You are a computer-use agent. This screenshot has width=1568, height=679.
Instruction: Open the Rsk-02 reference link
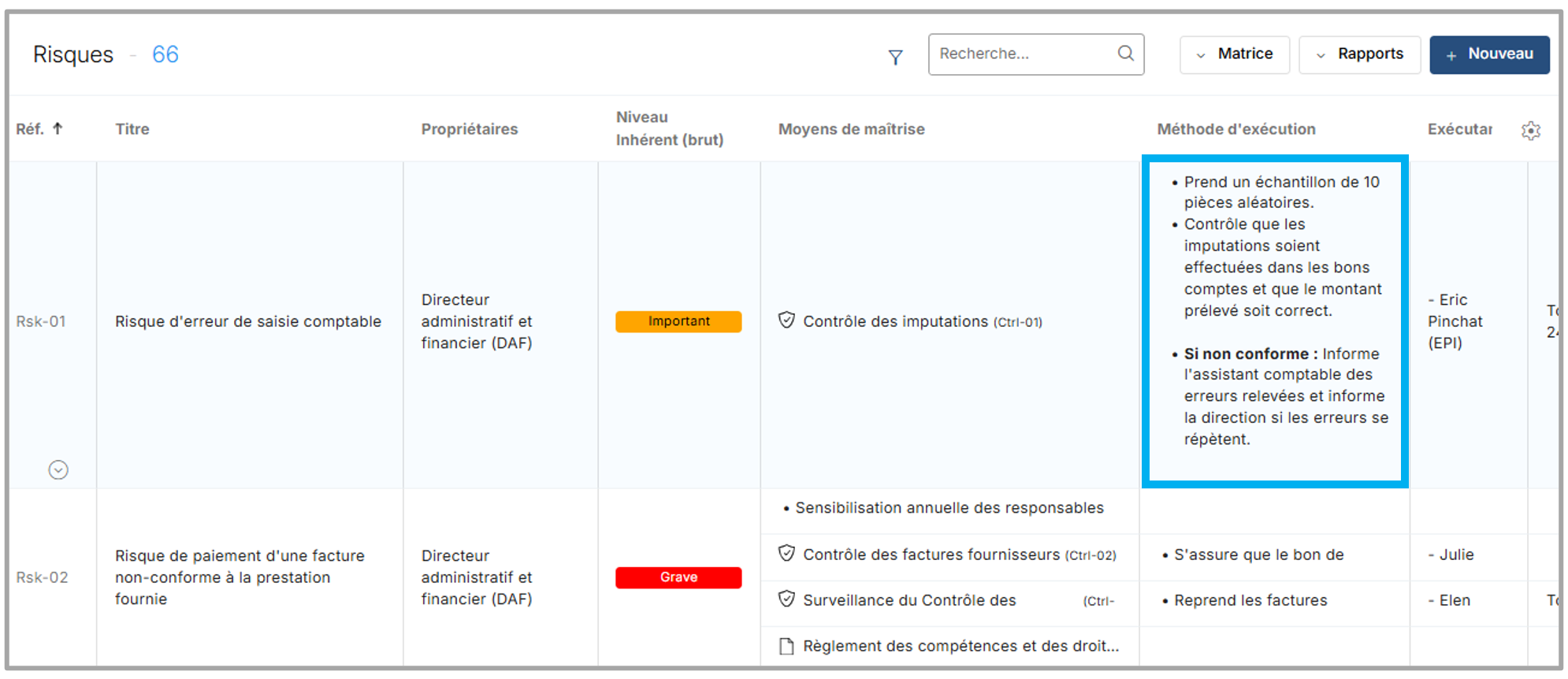42,577
